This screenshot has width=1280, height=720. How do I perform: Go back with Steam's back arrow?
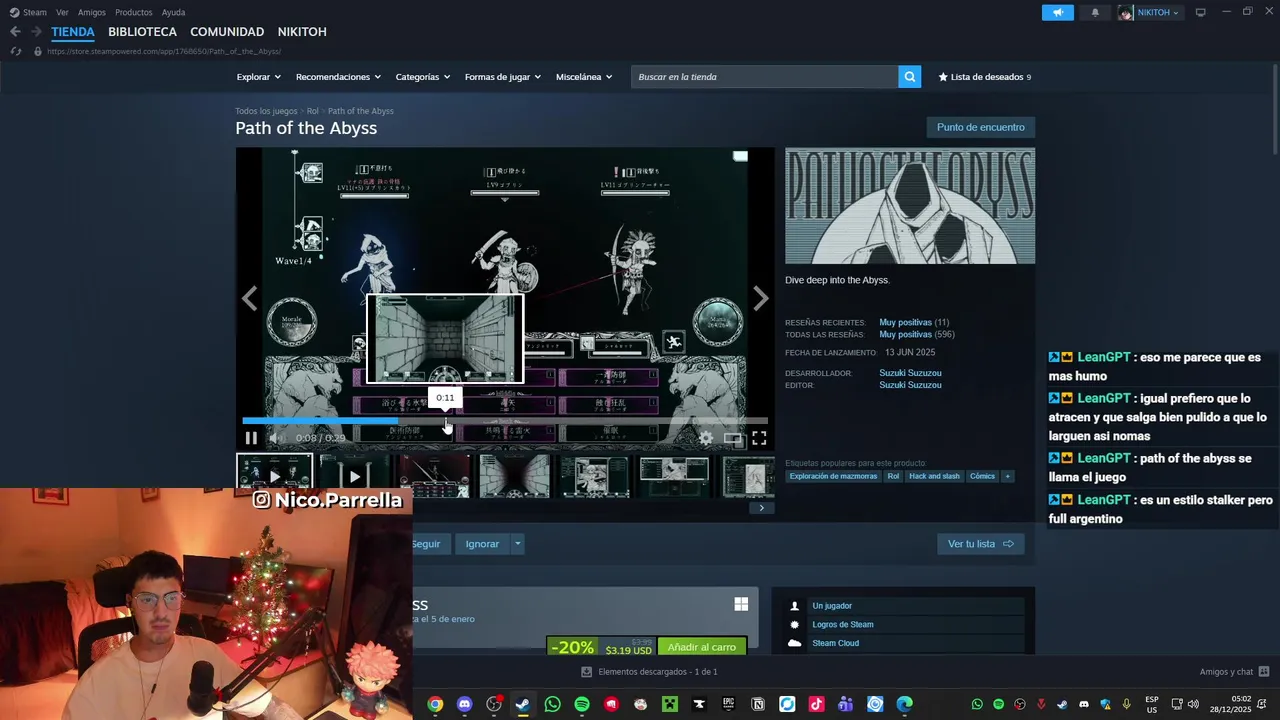tap(15, 32)
